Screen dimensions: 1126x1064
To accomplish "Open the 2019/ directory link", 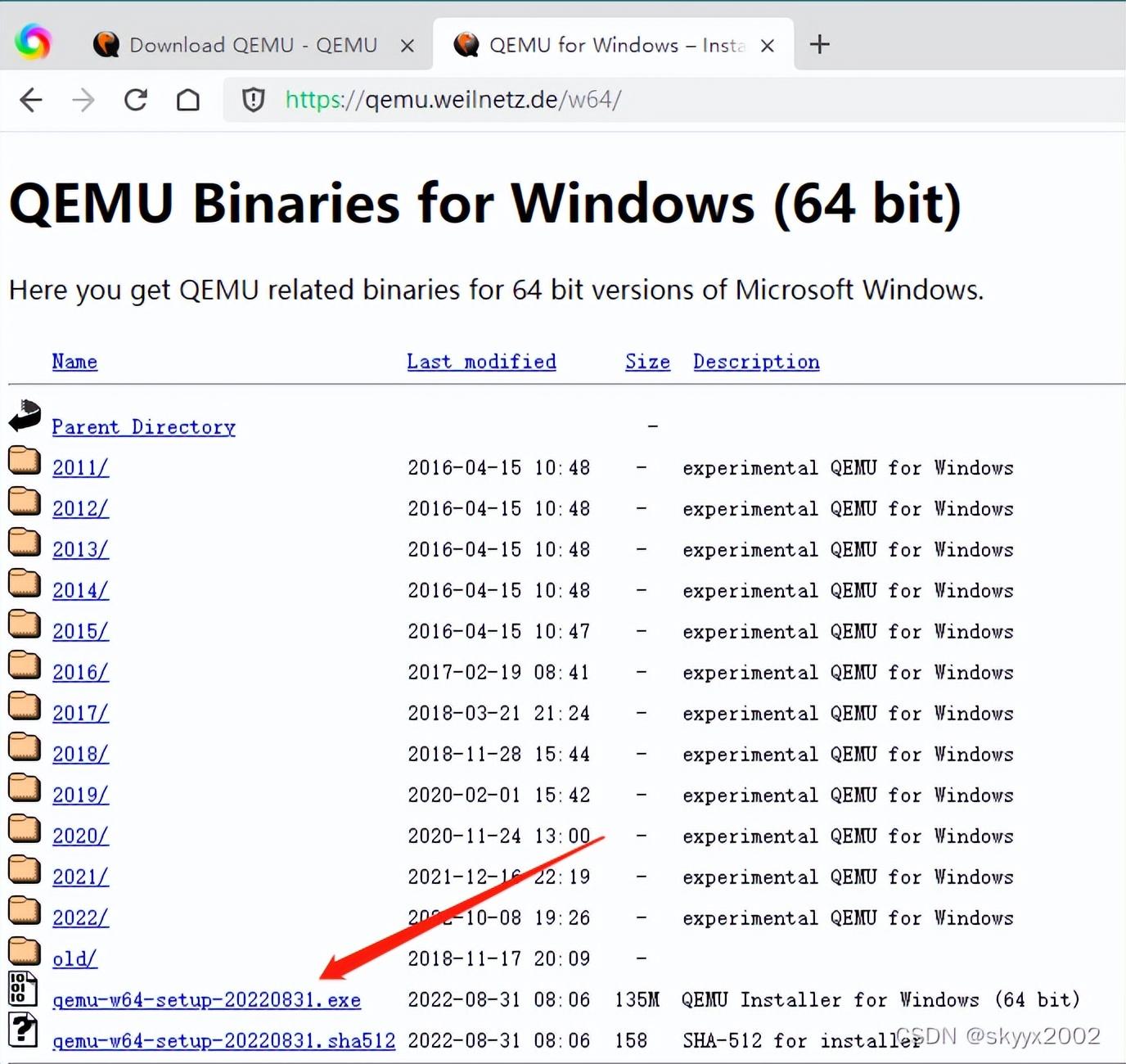I will click(x=80, y=796).
